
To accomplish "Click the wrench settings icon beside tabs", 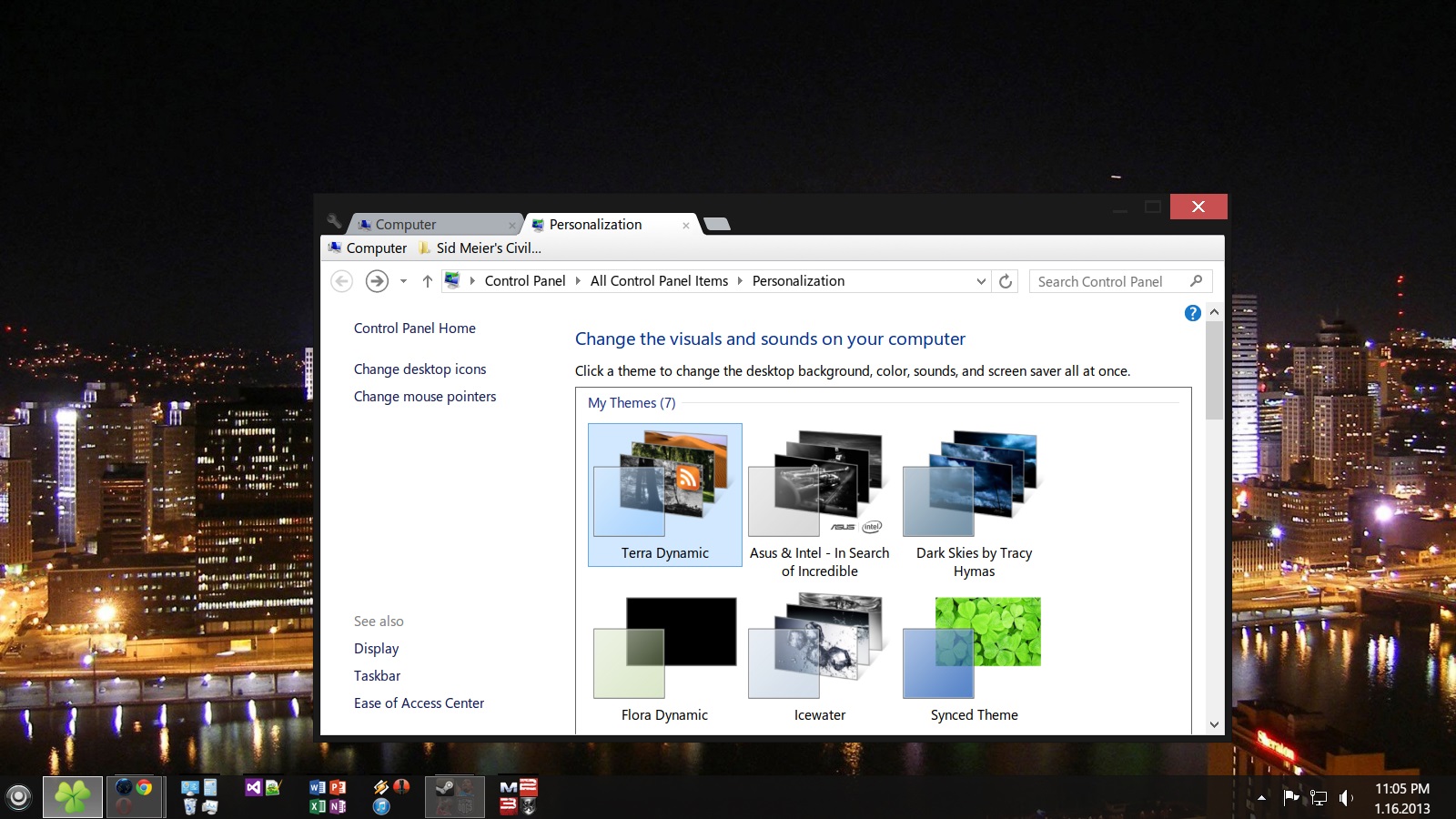I will 334,221.
